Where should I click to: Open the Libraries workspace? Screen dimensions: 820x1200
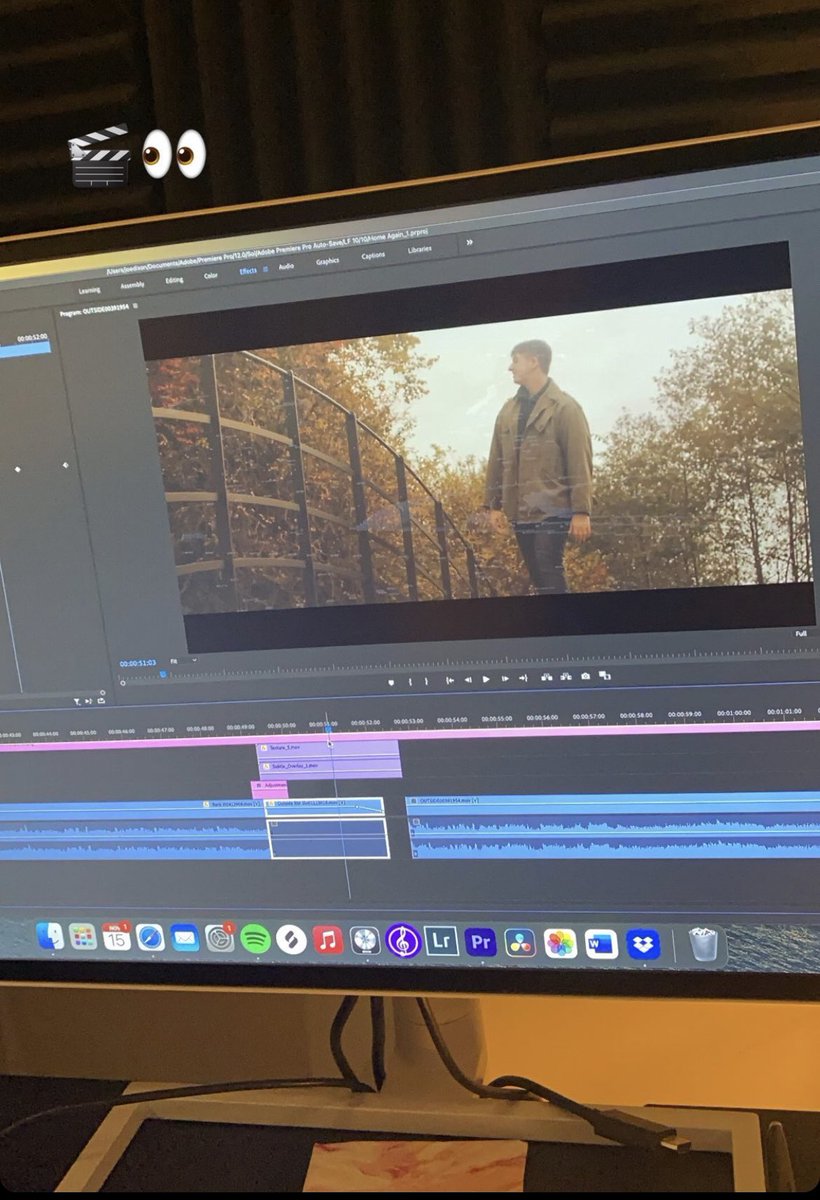click(x=420, y=249)
